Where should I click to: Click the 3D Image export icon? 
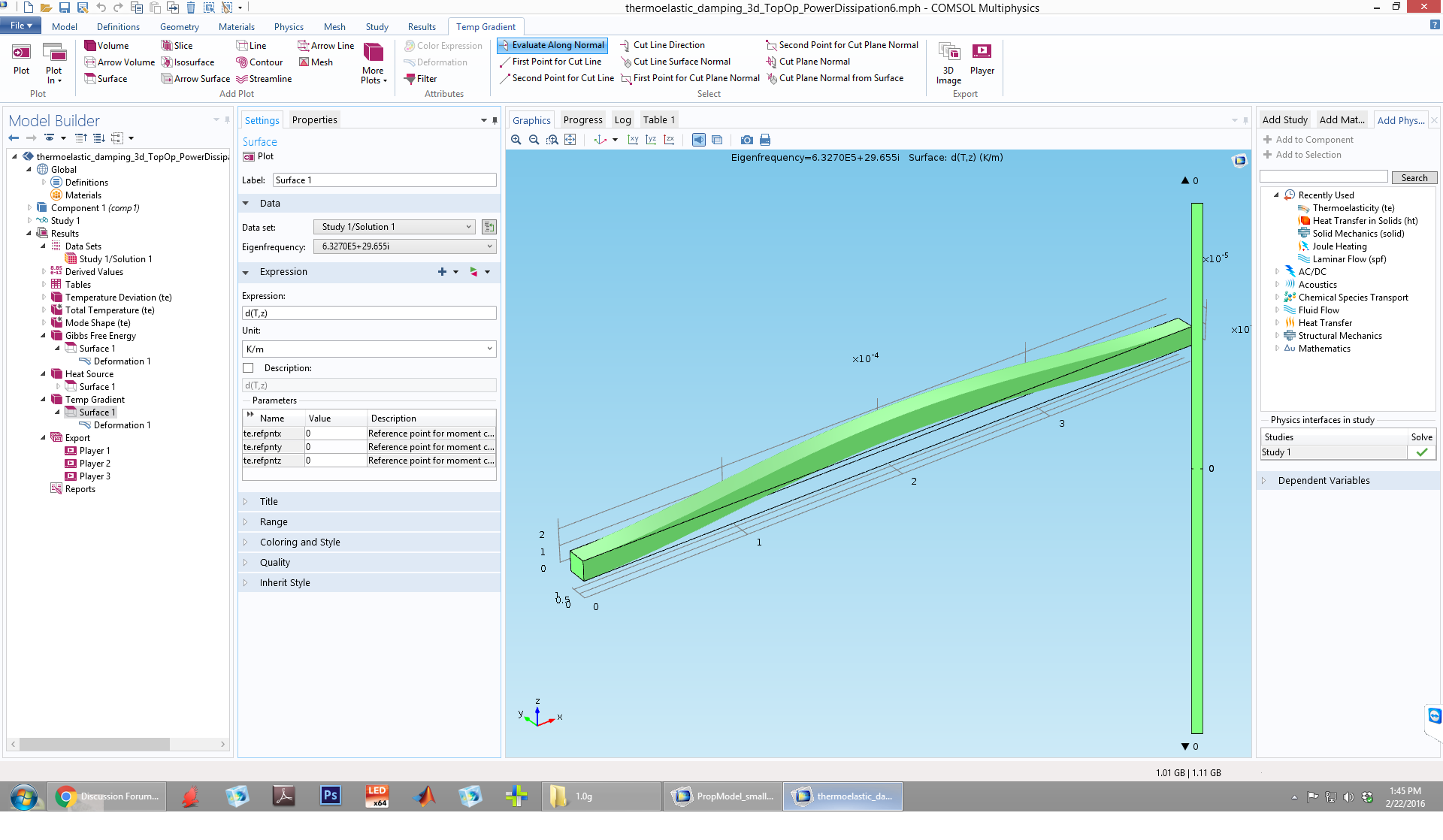pos(948,53)
